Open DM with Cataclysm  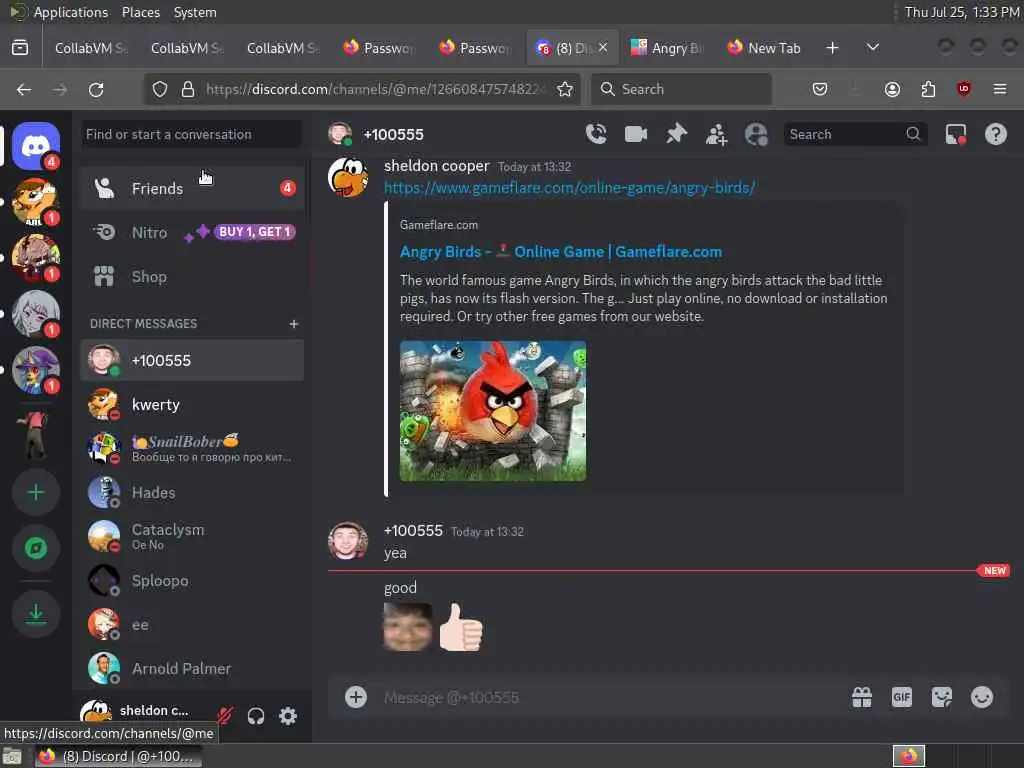pos(192,536)
